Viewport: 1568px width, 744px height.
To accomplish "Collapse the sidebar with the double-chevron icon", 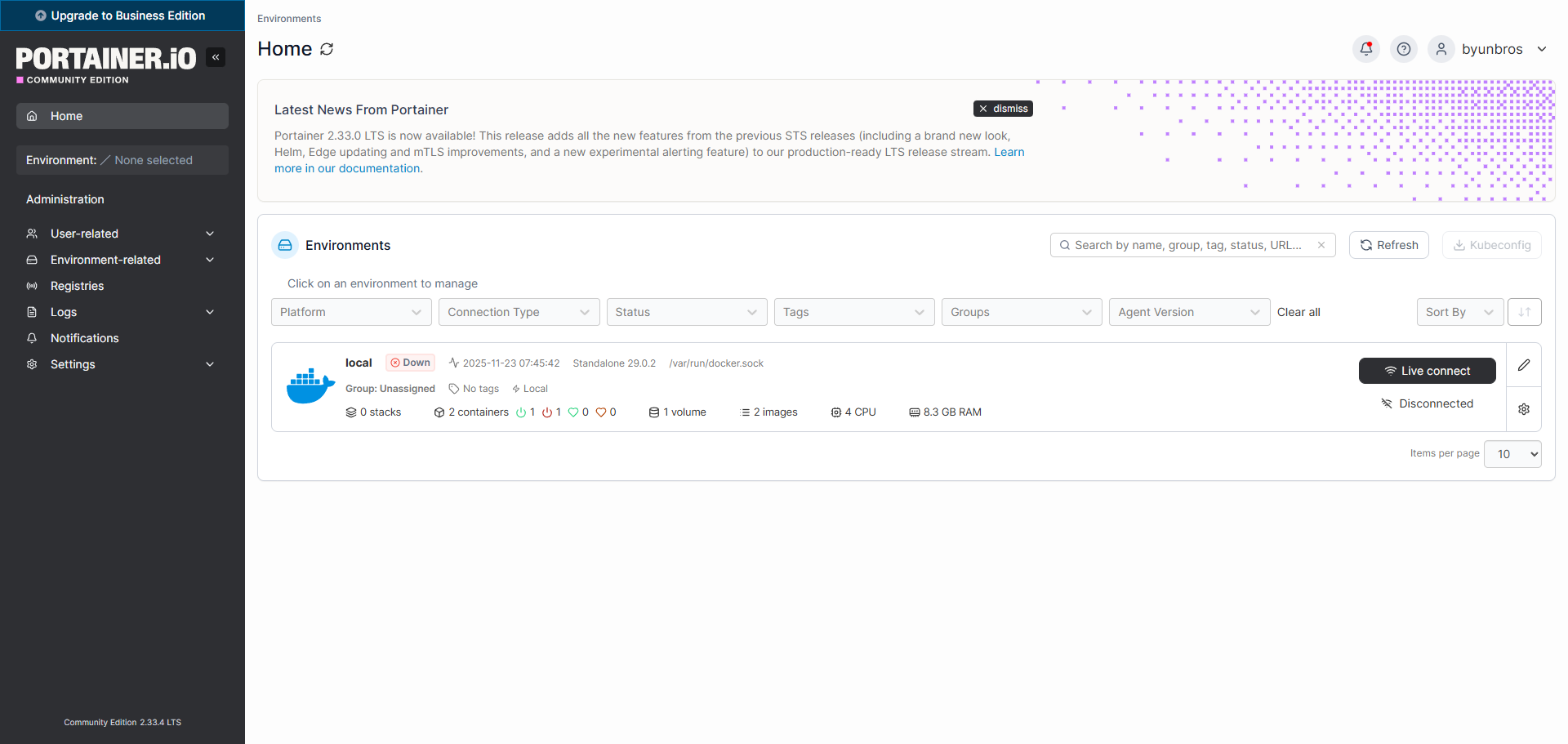I will click(x=216, y=57).
